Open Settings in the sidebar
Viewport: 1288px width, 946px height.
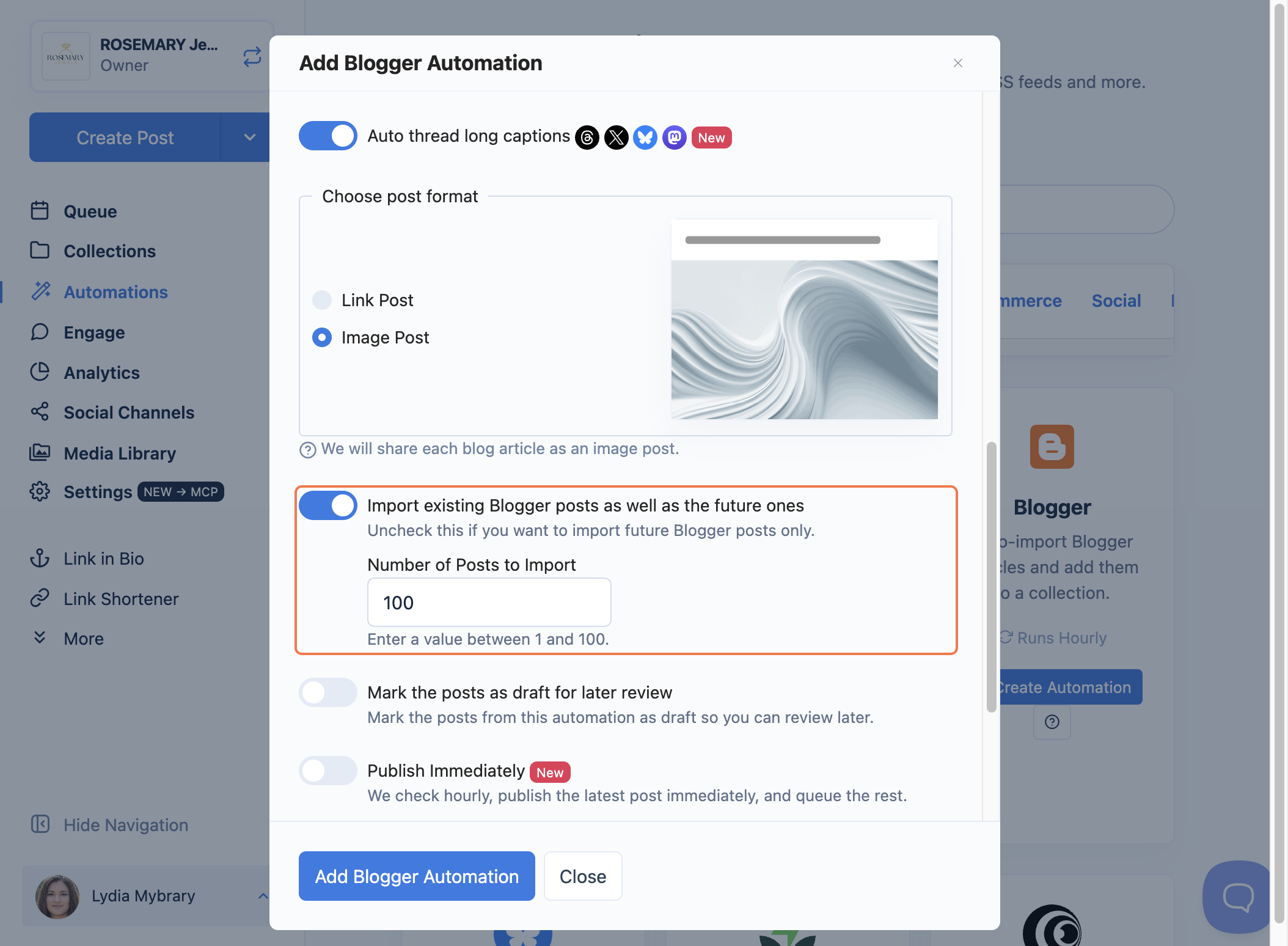coord(98,492)
